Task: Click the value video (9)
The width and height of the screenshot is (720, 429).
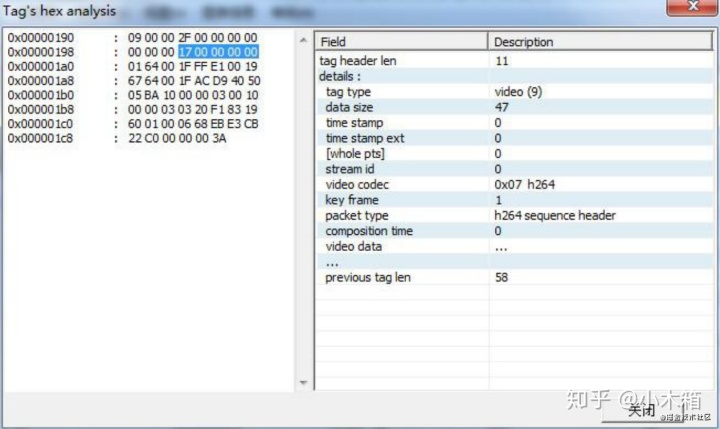Action: [x=518, y=92]
